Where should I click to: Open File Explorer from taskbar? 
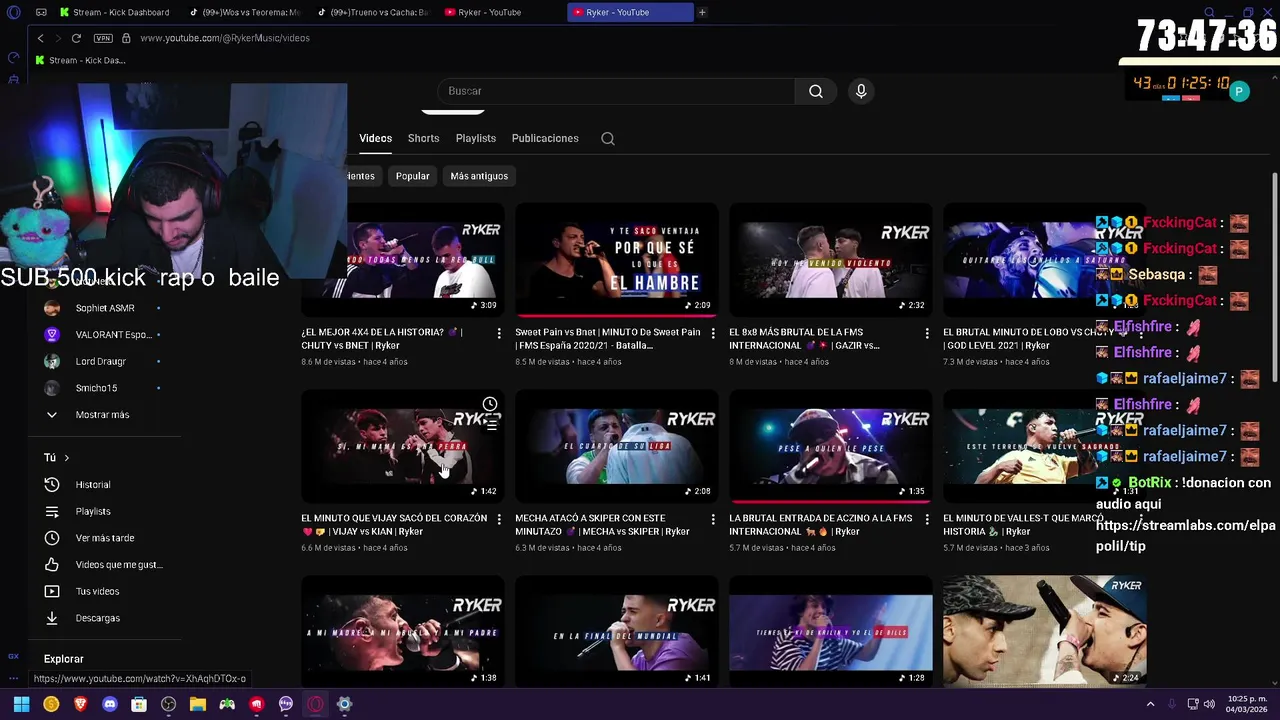coord(198,704)
